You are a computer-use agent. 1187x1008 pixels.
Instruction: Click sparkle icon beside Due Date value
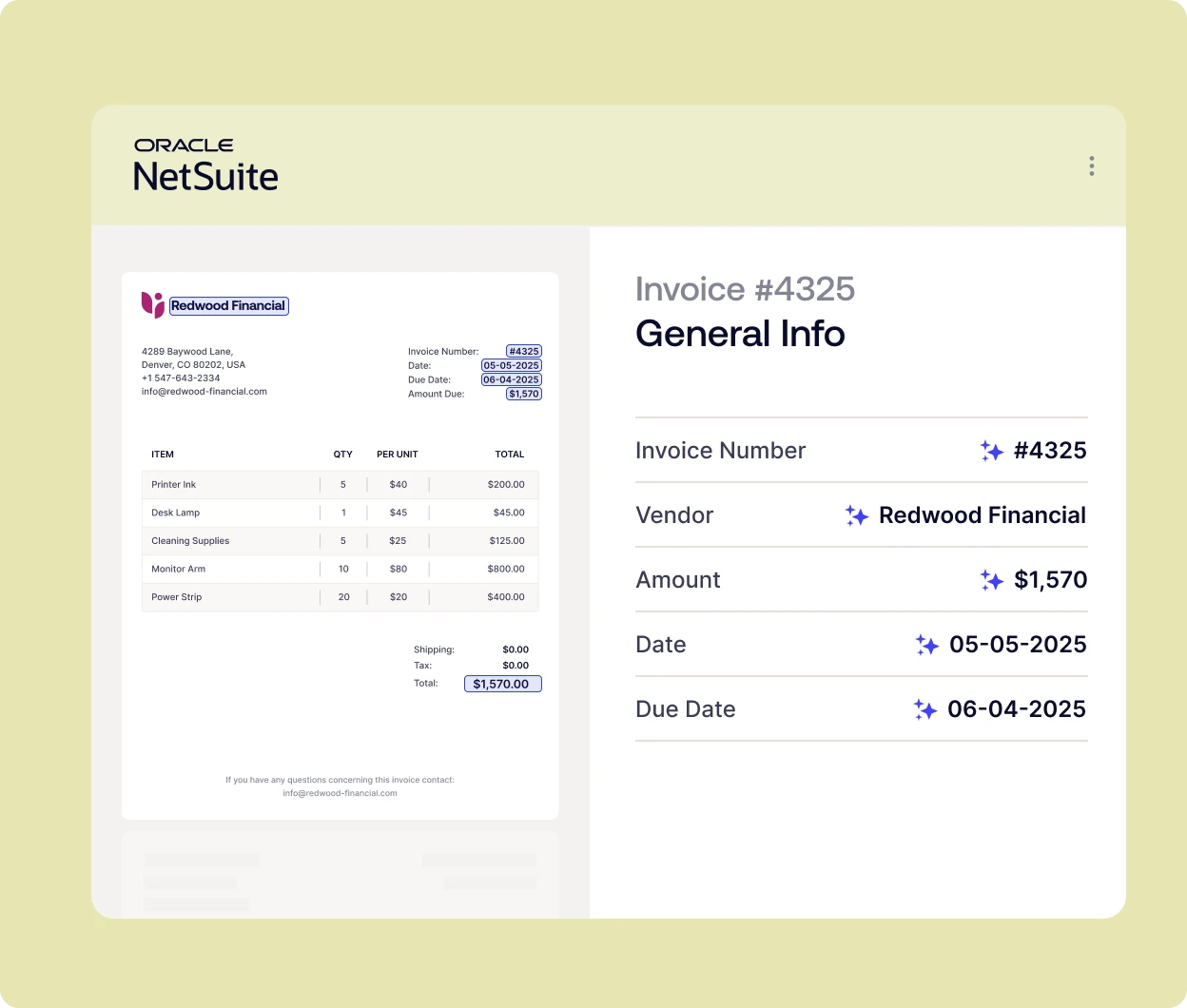point(924,709)
